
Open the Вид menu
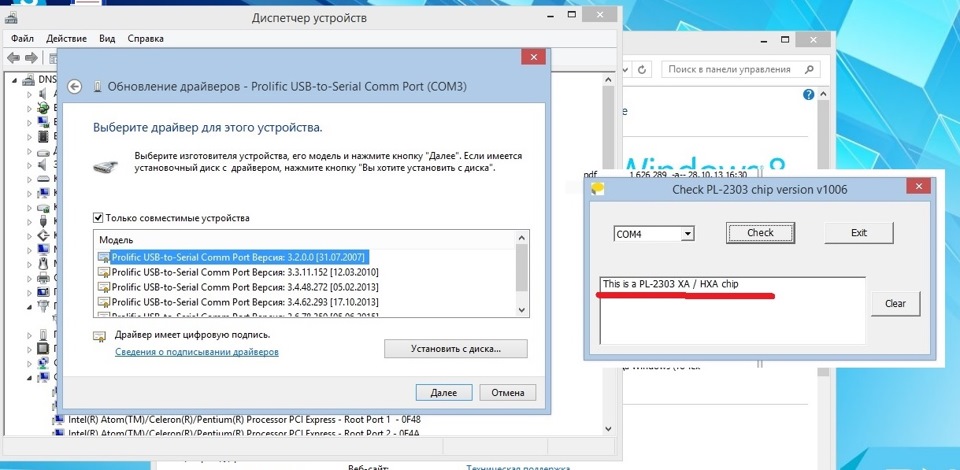(107, 39)
